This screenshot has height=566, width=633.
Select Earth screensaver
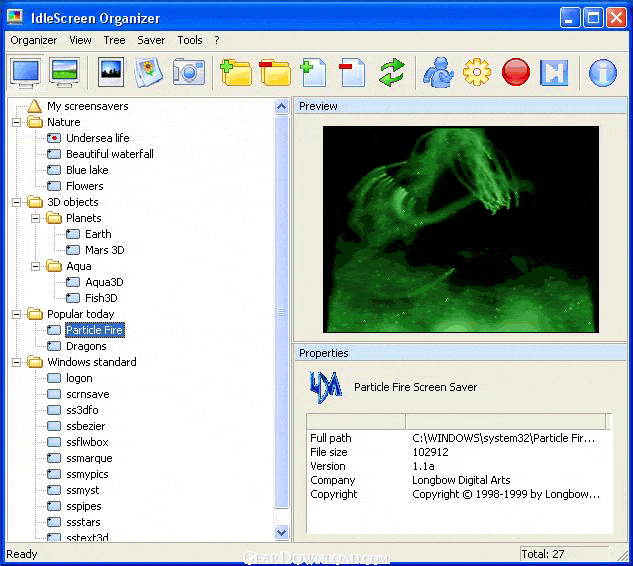(98, 234)
